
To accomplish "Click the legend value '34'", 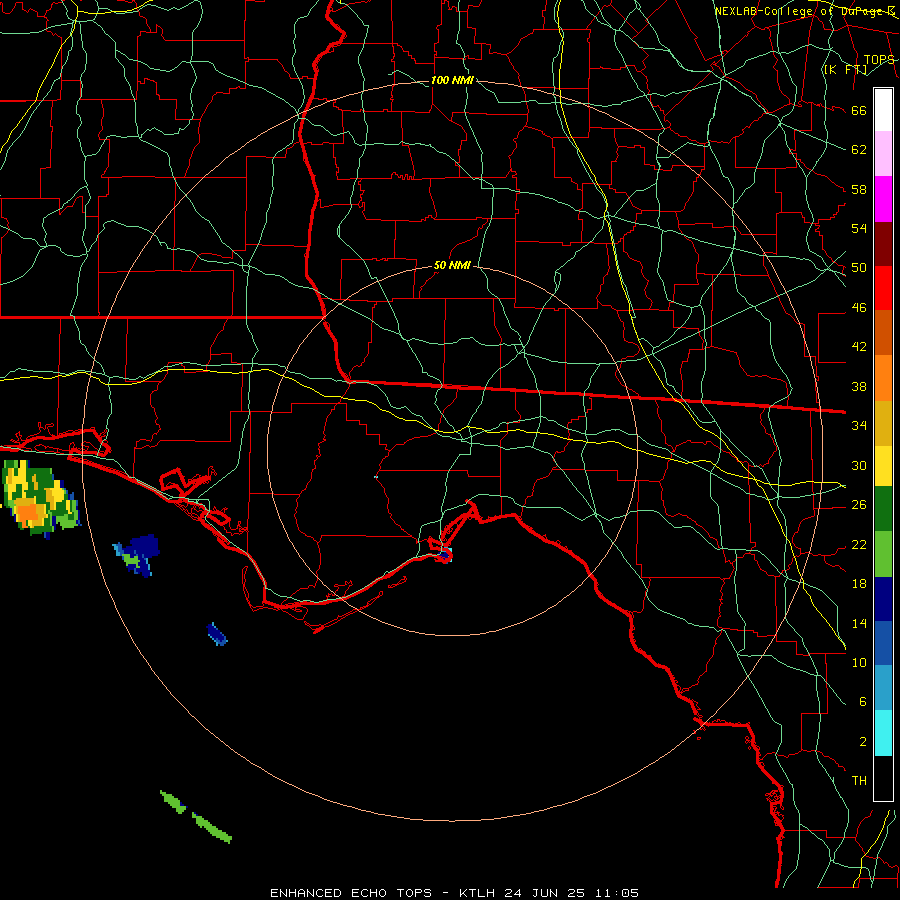I will coord(859,425).
